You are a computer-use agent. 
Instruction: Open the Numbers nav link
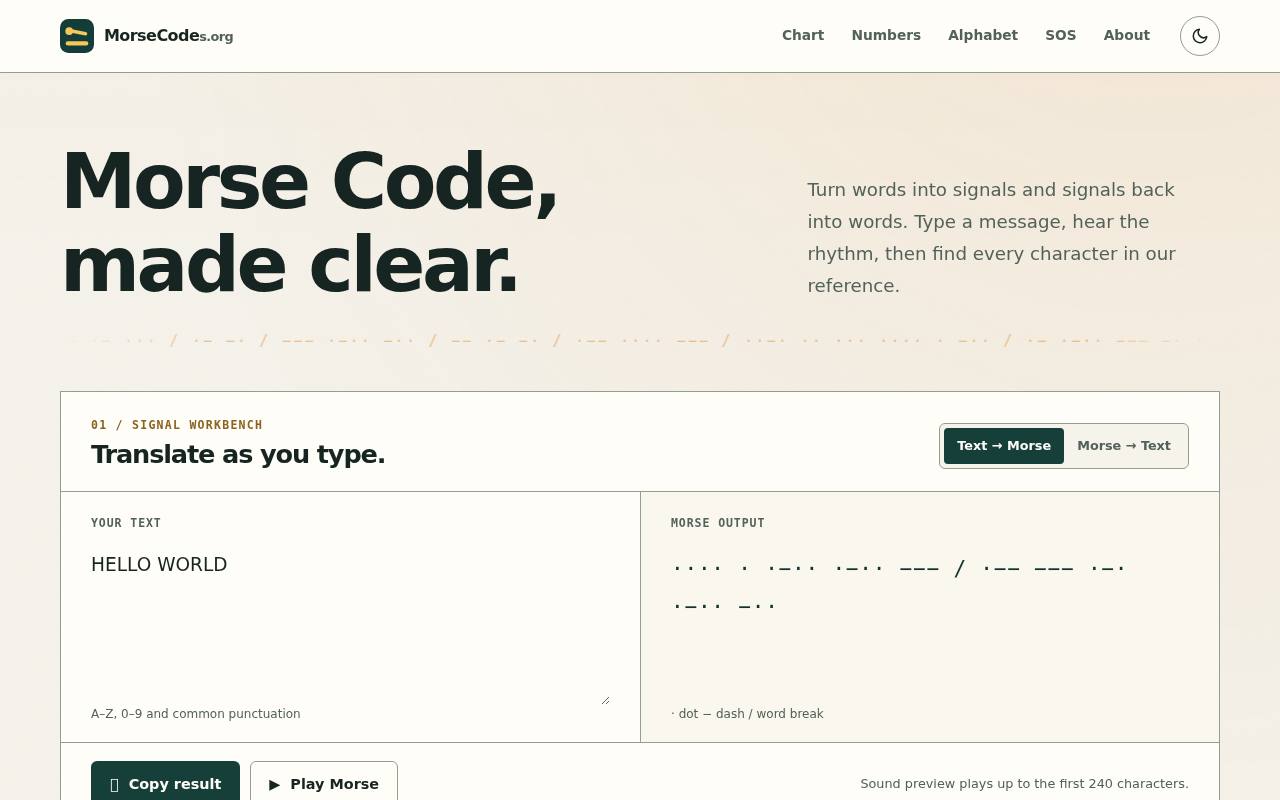[x=886, y=35]
